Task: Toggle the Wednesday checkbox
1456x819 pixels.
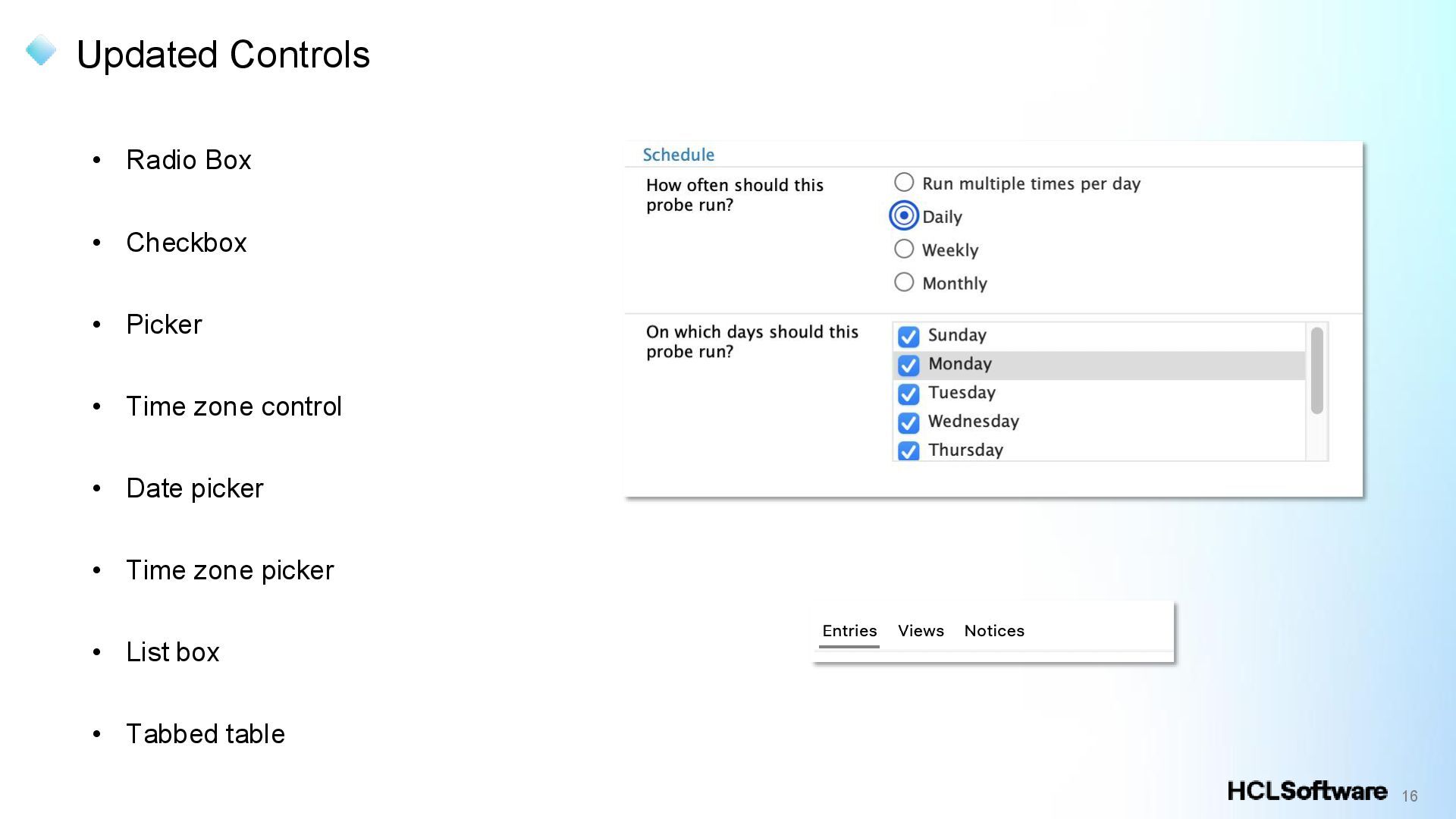Action: tap(908, 422)
